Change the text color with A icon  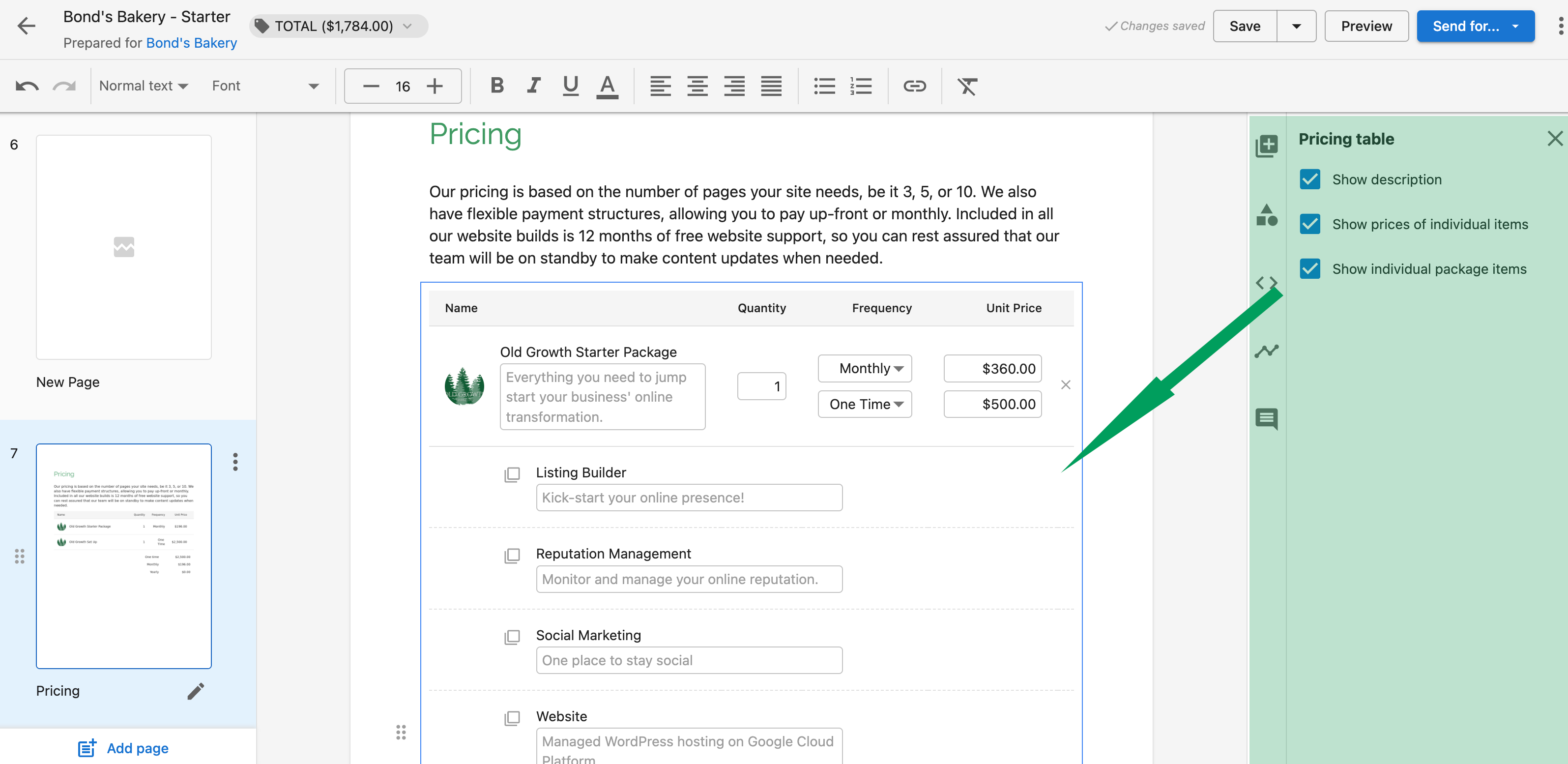coord(607,86)
